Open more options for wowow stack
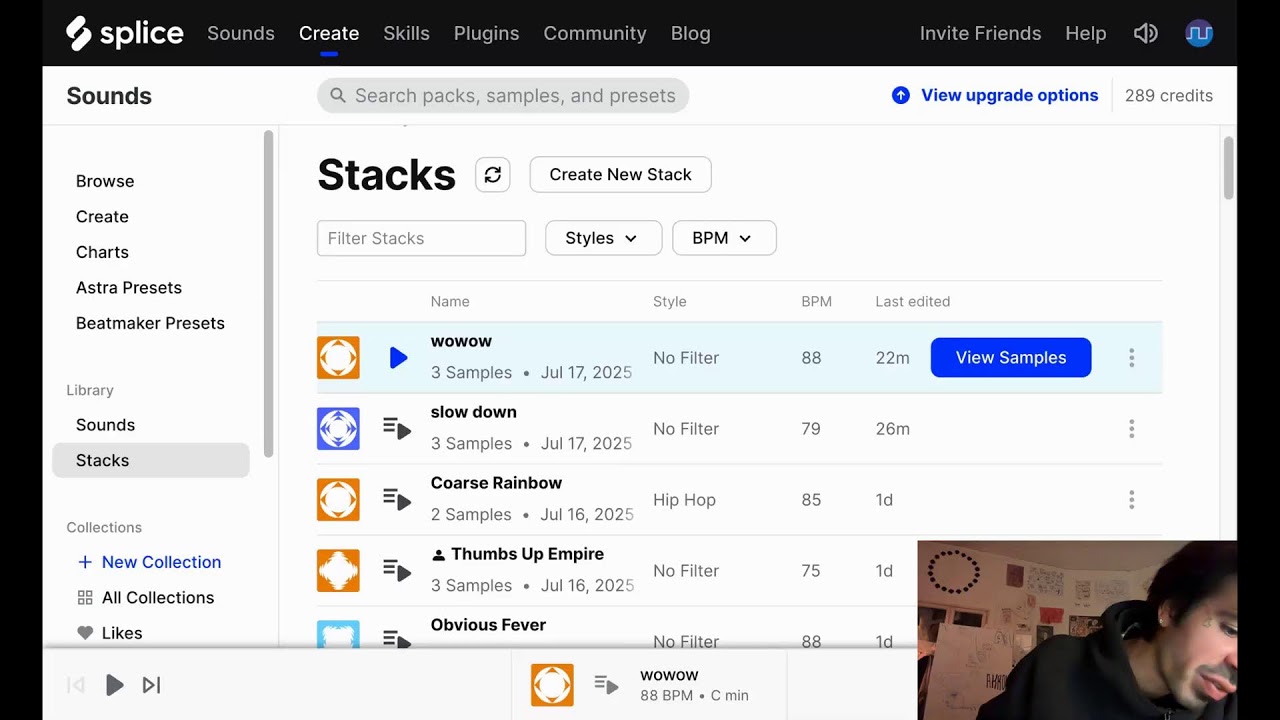 tap(1131, 358)
